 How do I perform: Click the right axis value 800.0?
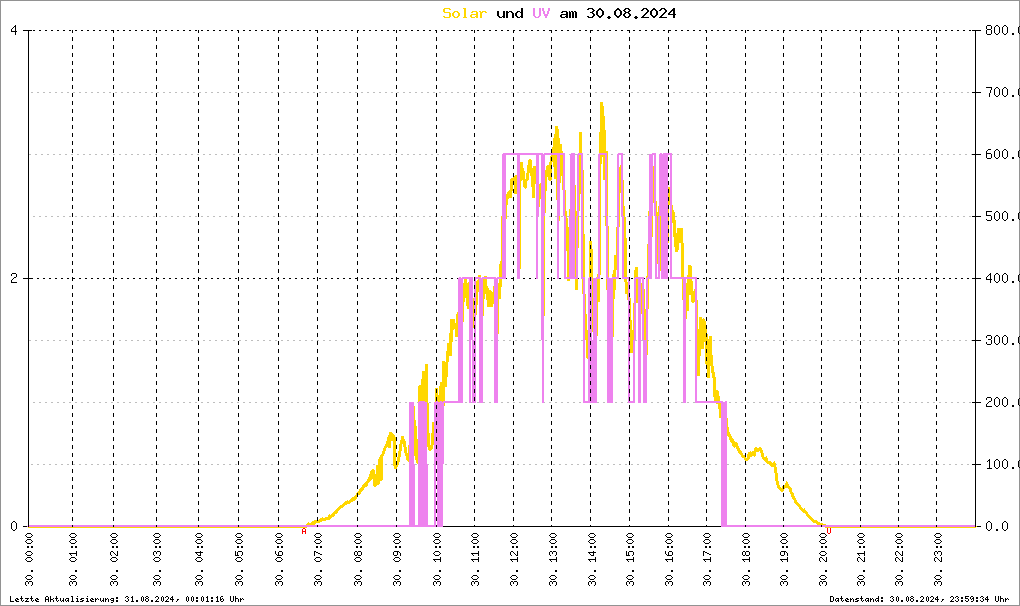1002,31
